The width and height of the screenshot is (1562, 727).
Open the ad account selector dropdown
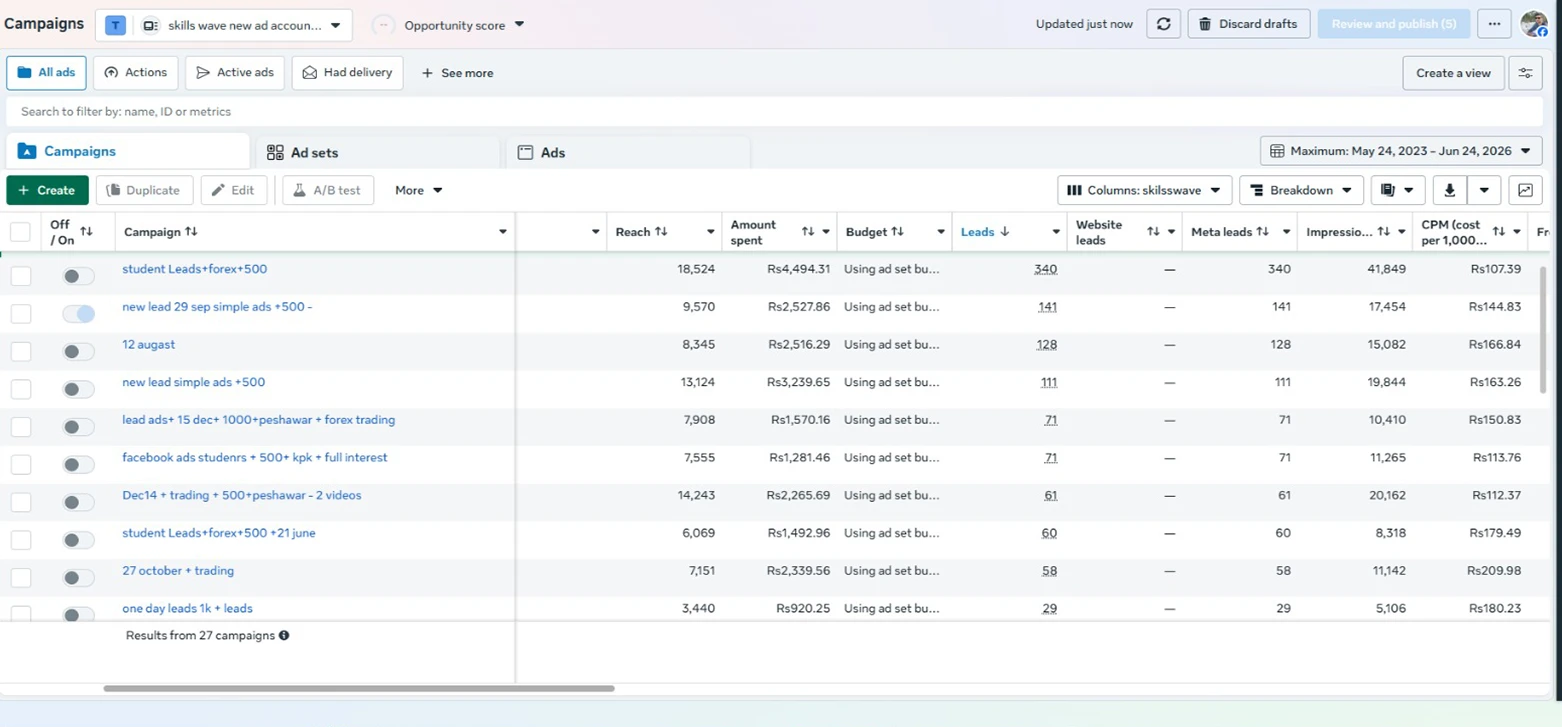[224, 25]
